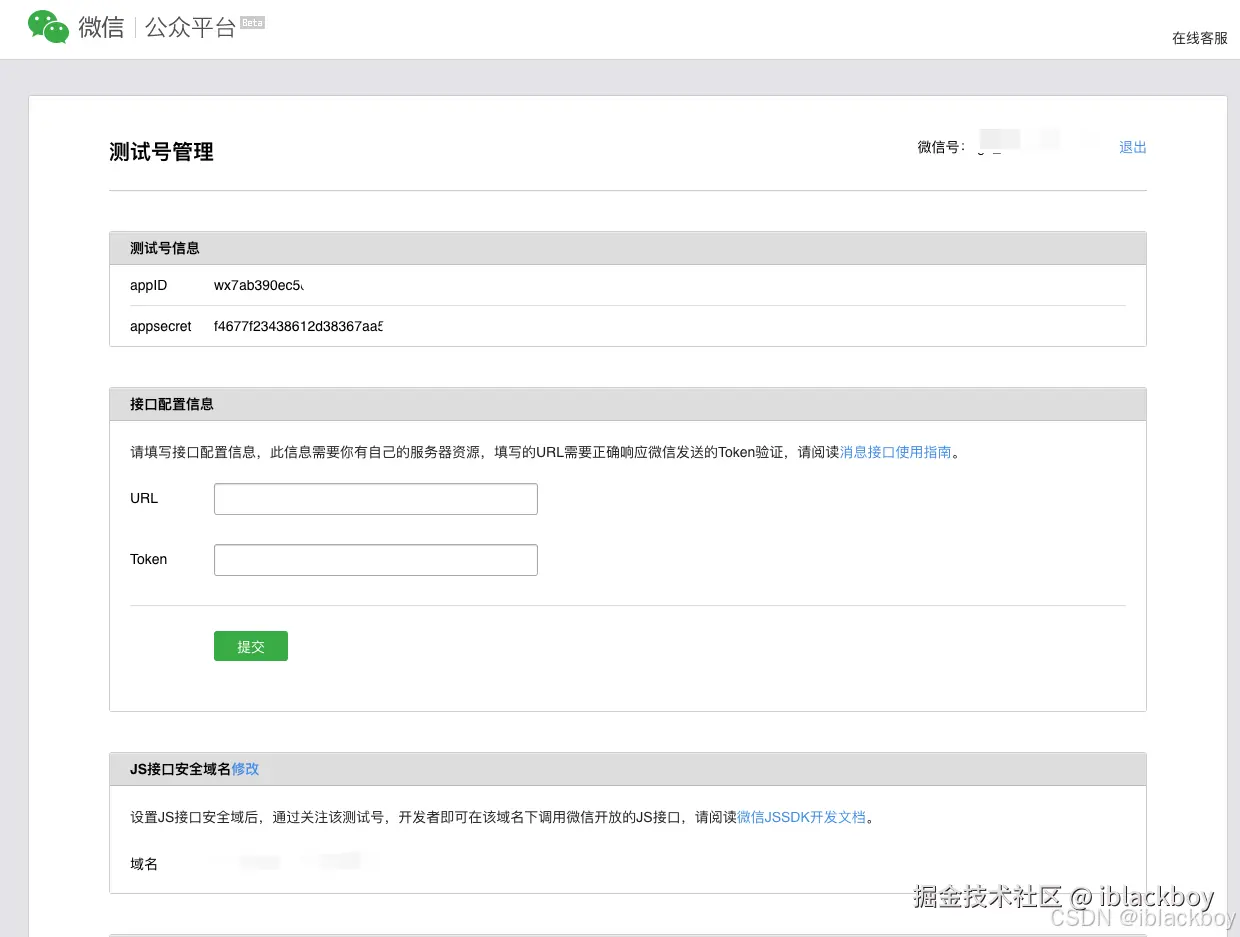Open the 在线客服 customer service link
This screenshot has height=937, width=1240.
[1198, 38]
